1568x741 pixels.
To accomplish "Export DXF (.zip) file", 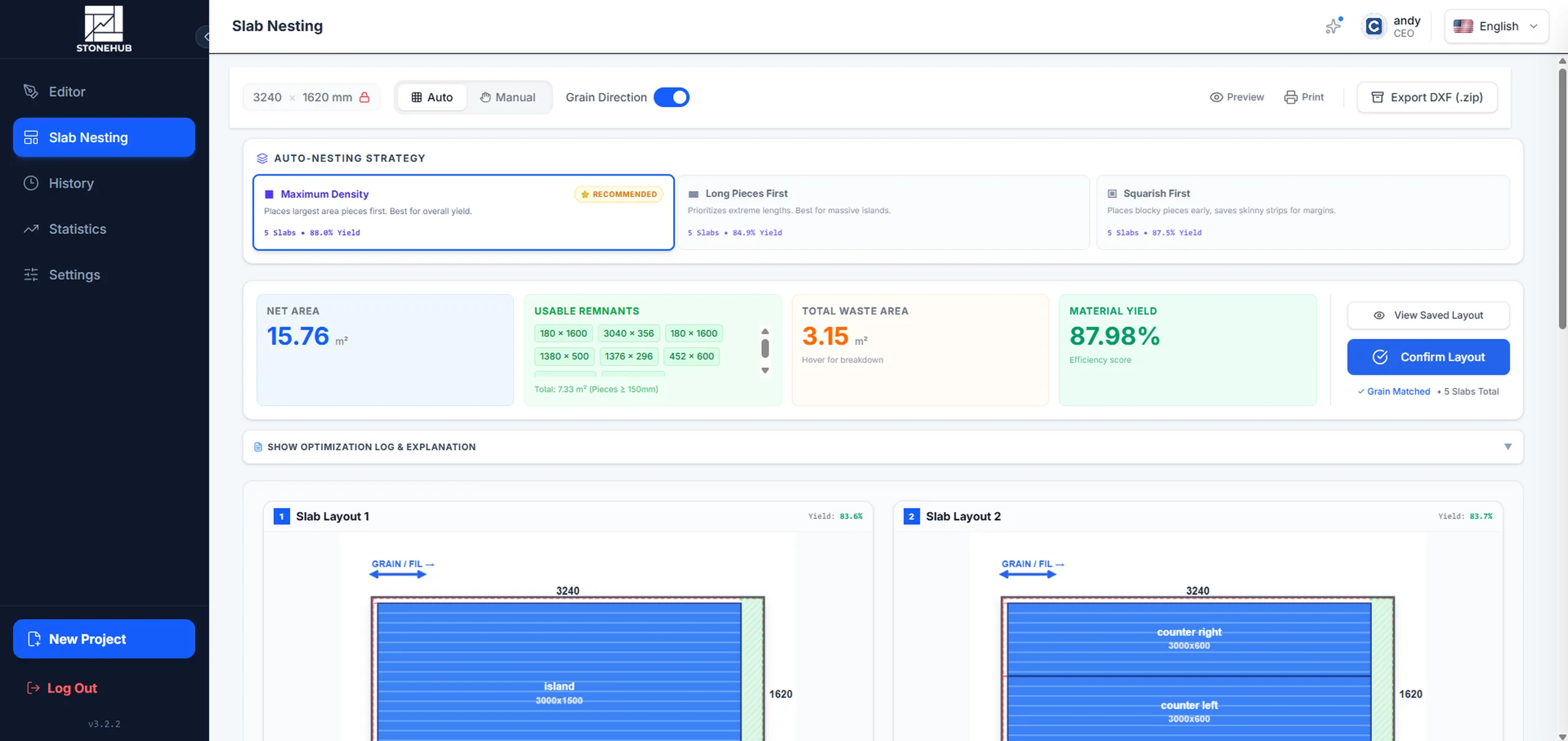I will coord(1427,97).
